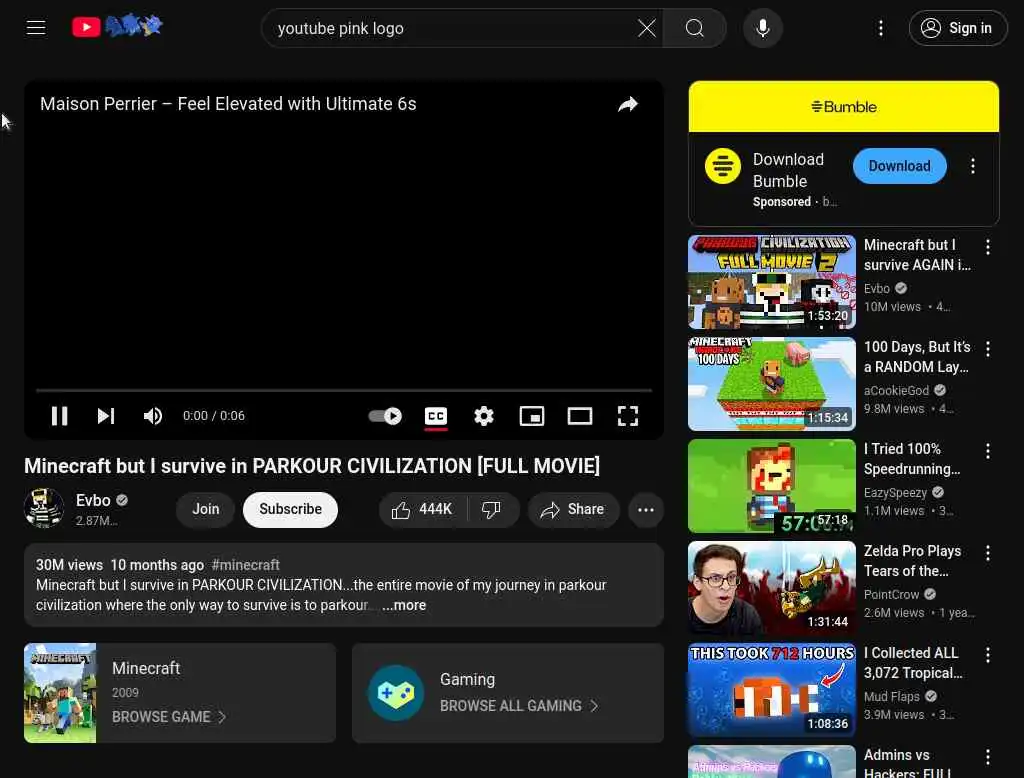Open I Tried 100% Speedrunning thumbnail
The image size is (1024, 778).
pyautogui.click(x=772, y=485)
